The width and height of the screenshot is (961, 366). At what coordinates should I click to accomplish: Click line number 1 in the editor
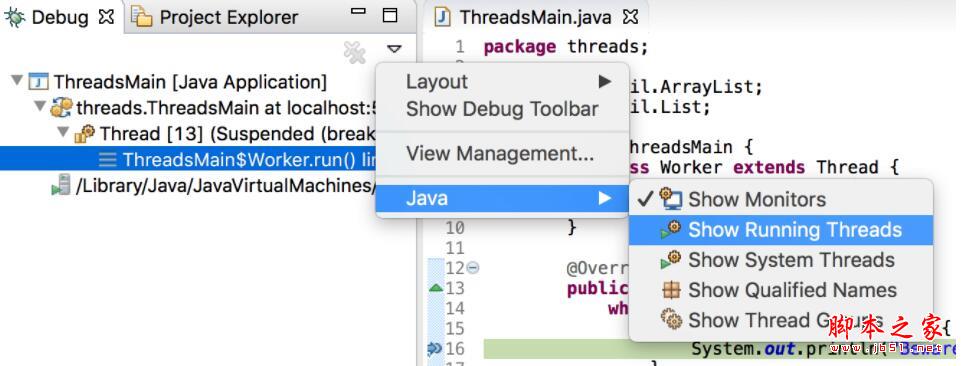(x=460, y=47)
